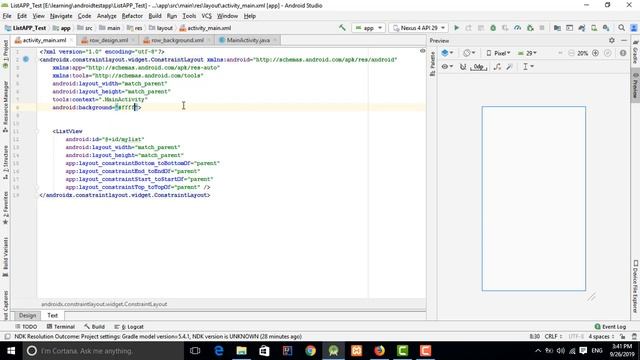Click the Stop square icon in toolbar

tap(542, 28)
